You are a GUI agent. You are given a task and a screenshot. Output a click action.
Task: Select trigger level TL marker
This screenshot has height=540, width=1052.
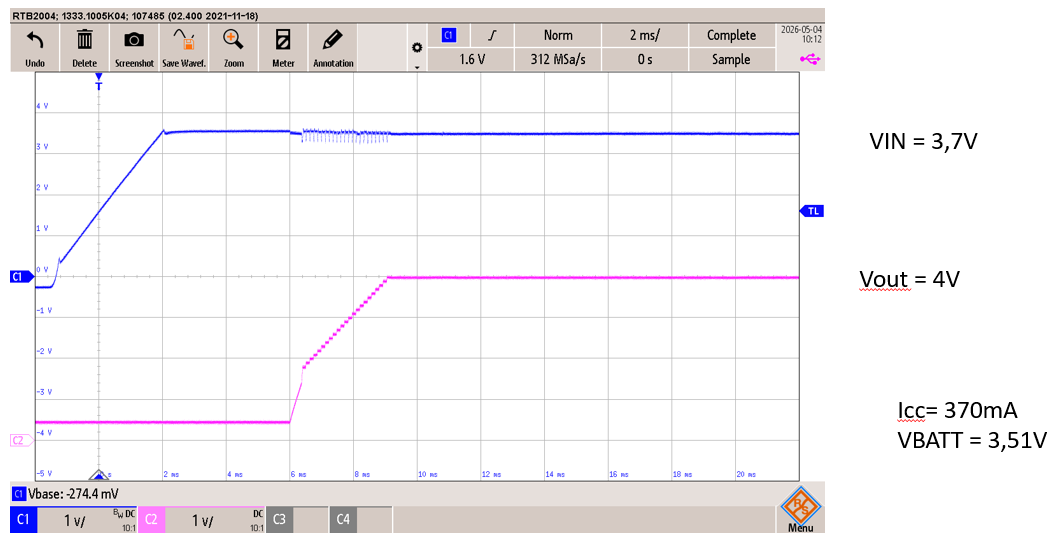812,211
